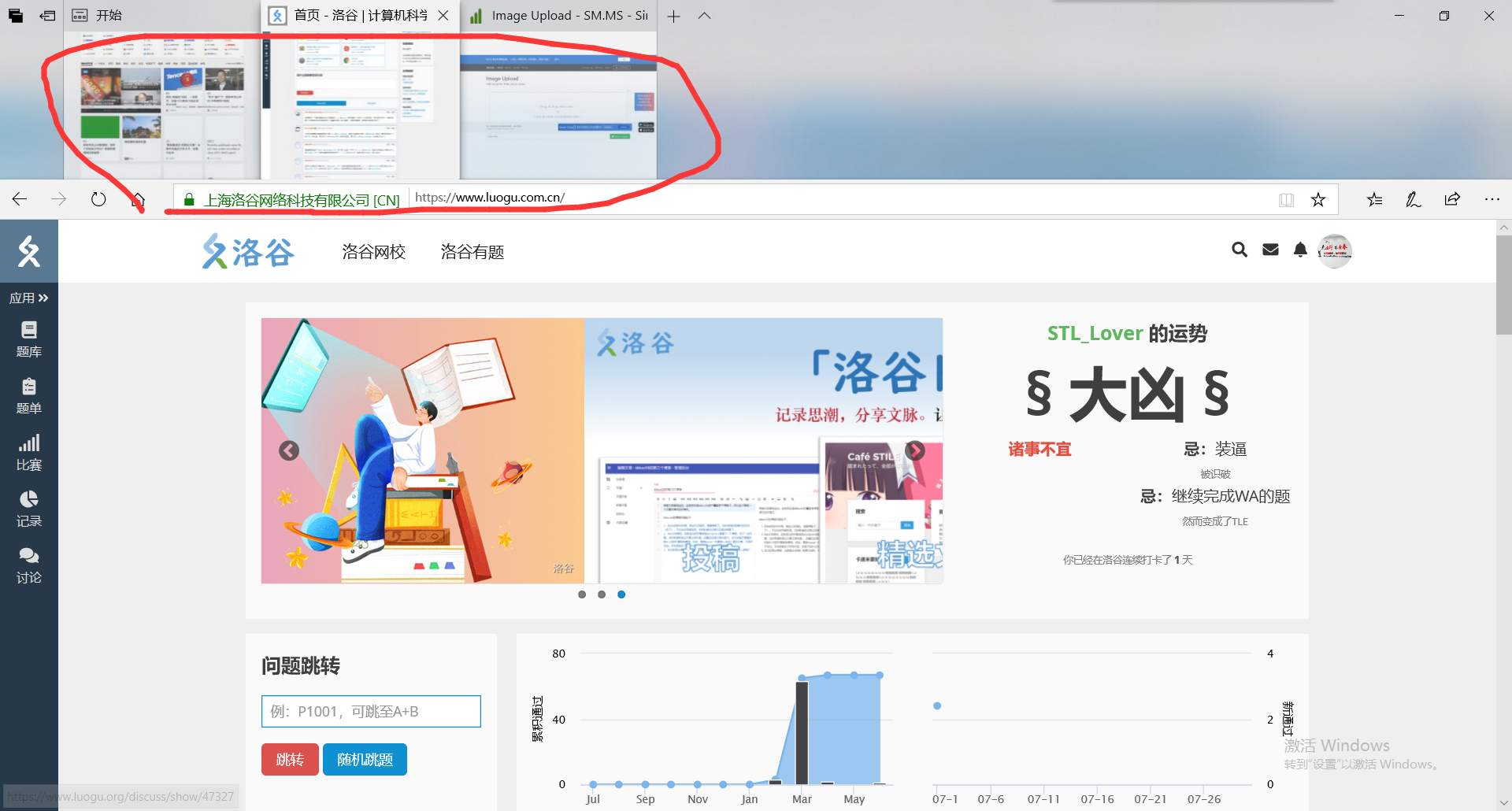Click the 忌: 继续完成WA的题 entry
Screen dimensions: 1512x811
[x=1215, y=496]
